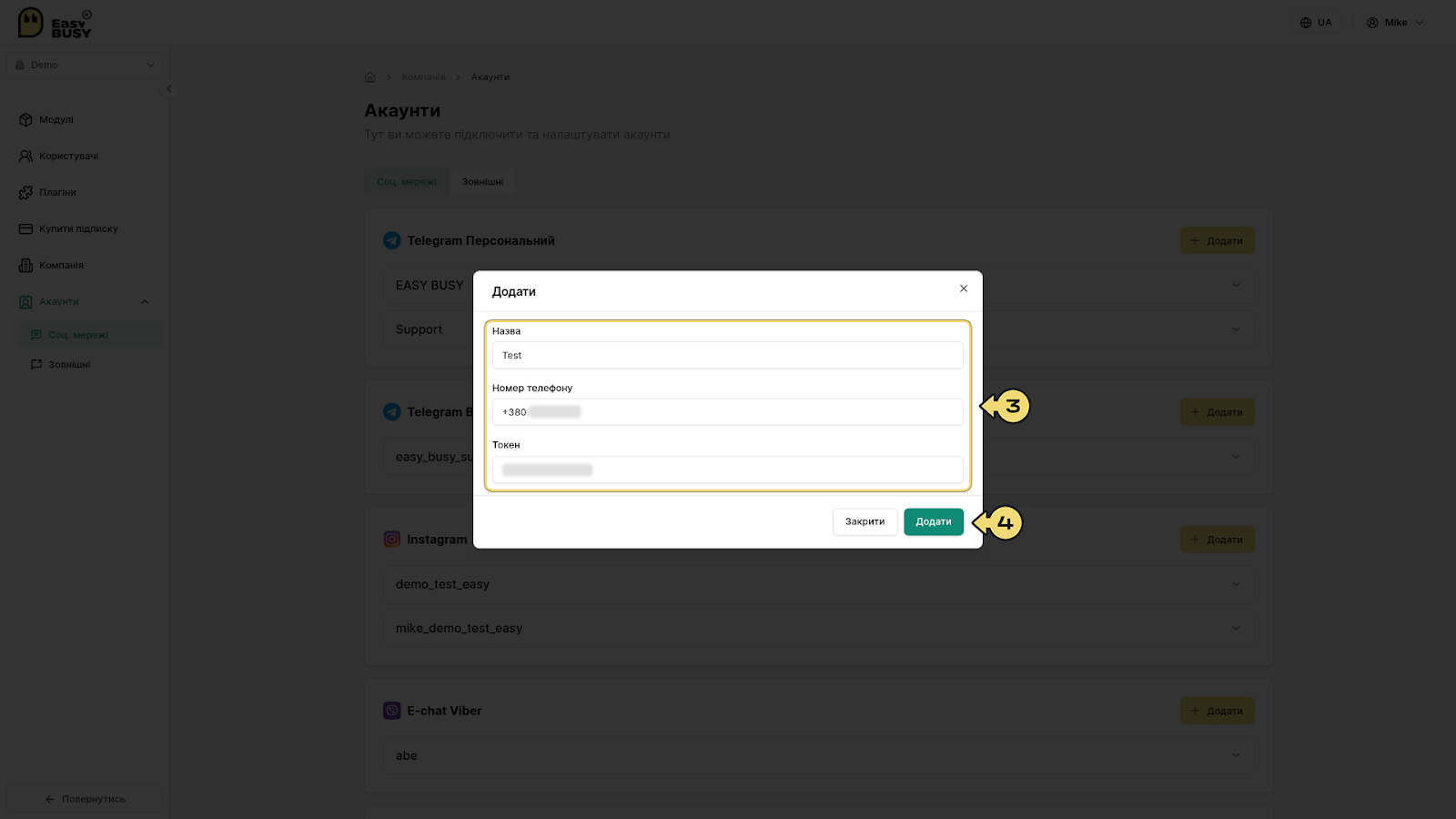Click Компанія breadcrumb link
1456x819 pixels.
click(423, 77)
